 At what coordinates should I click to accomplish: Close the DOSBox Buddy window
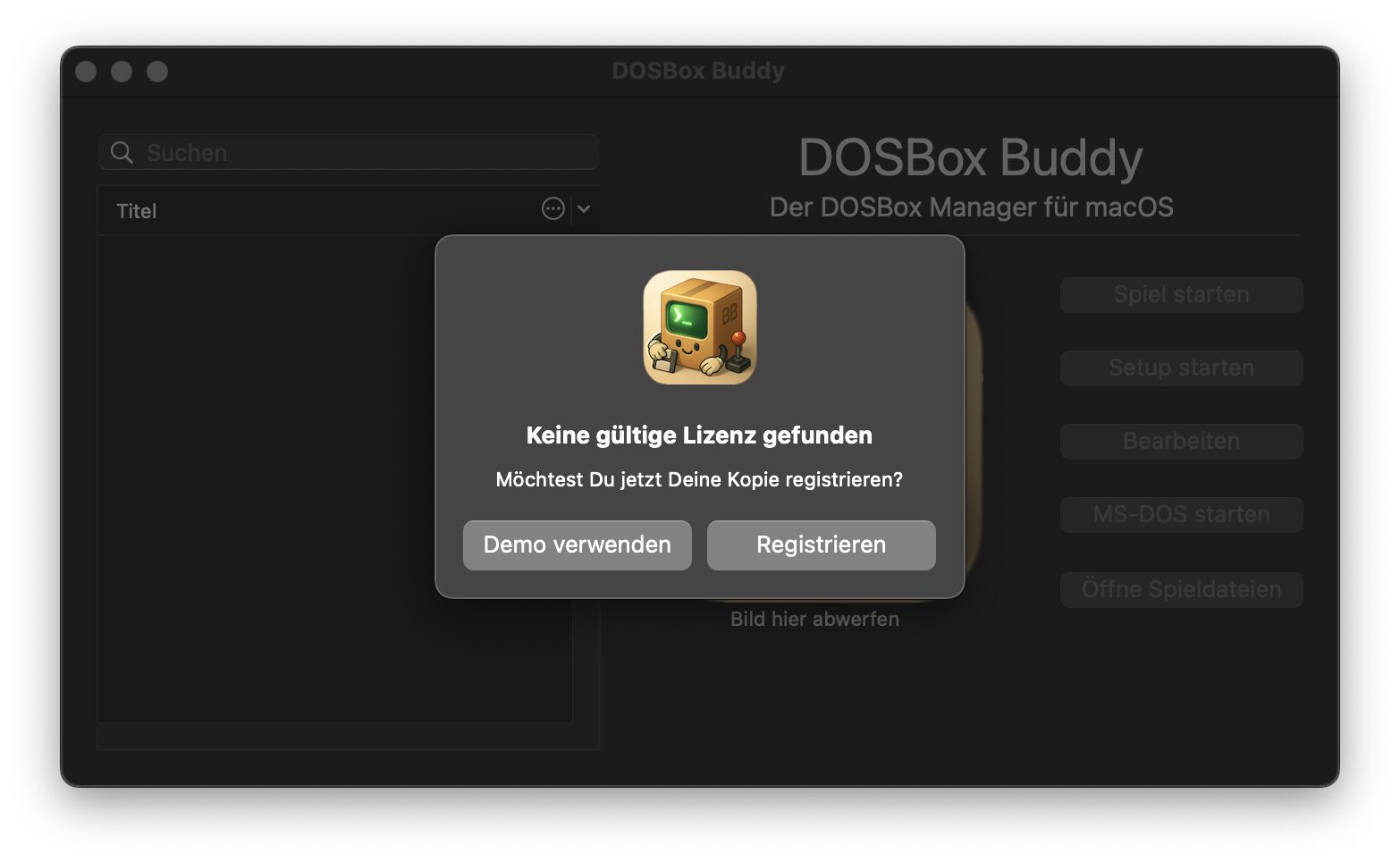[x=86, y=72]
